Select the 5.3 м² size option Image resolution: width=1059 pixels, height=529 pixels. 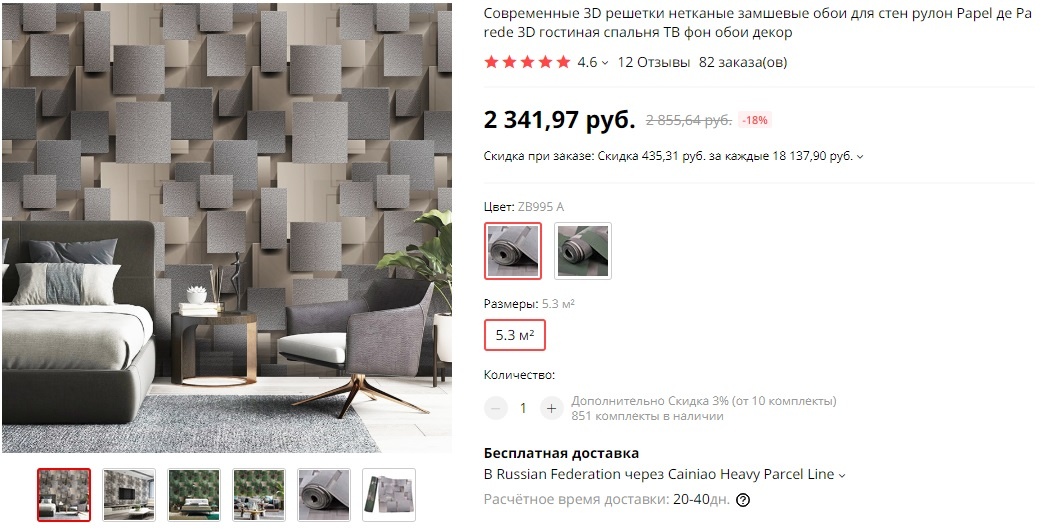[x=515, y=335]
